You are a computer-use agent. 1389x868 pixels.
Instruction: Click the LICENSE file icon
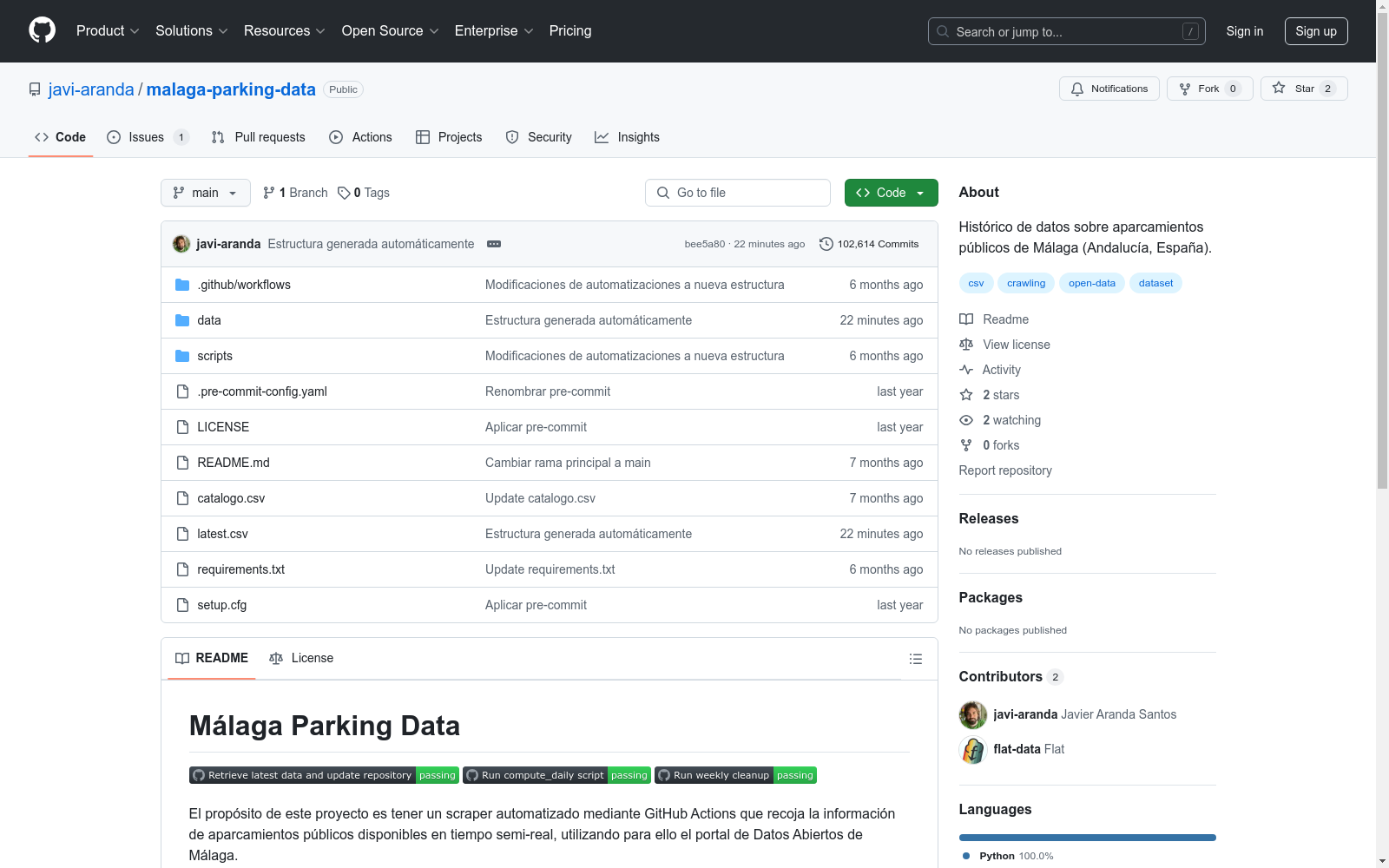tap(182, 427)
